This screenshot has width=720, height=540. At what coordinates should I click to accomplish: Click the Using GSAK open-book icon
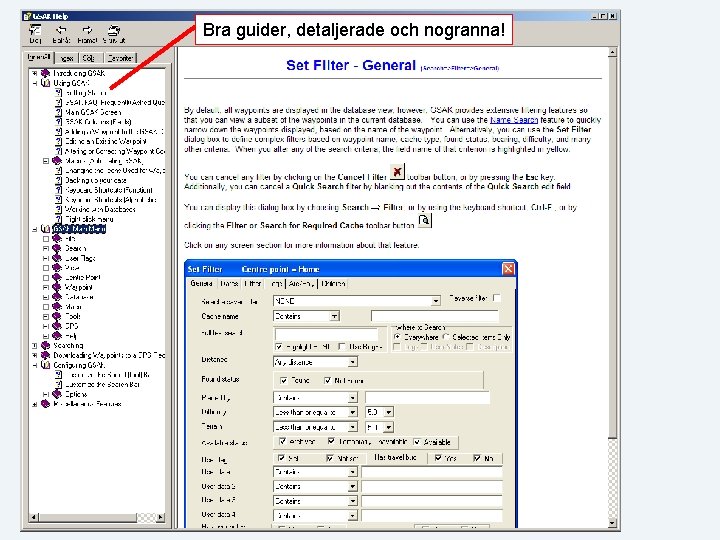45,83
